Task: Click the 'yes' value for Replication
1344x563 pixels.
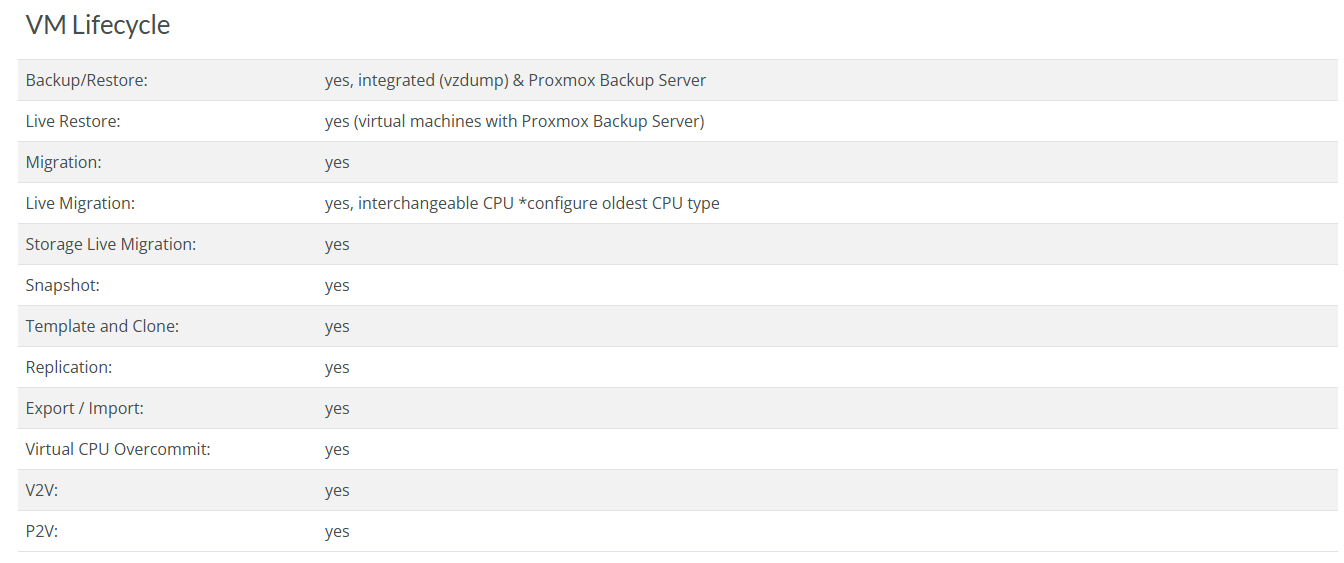Action: coord(337,367)
